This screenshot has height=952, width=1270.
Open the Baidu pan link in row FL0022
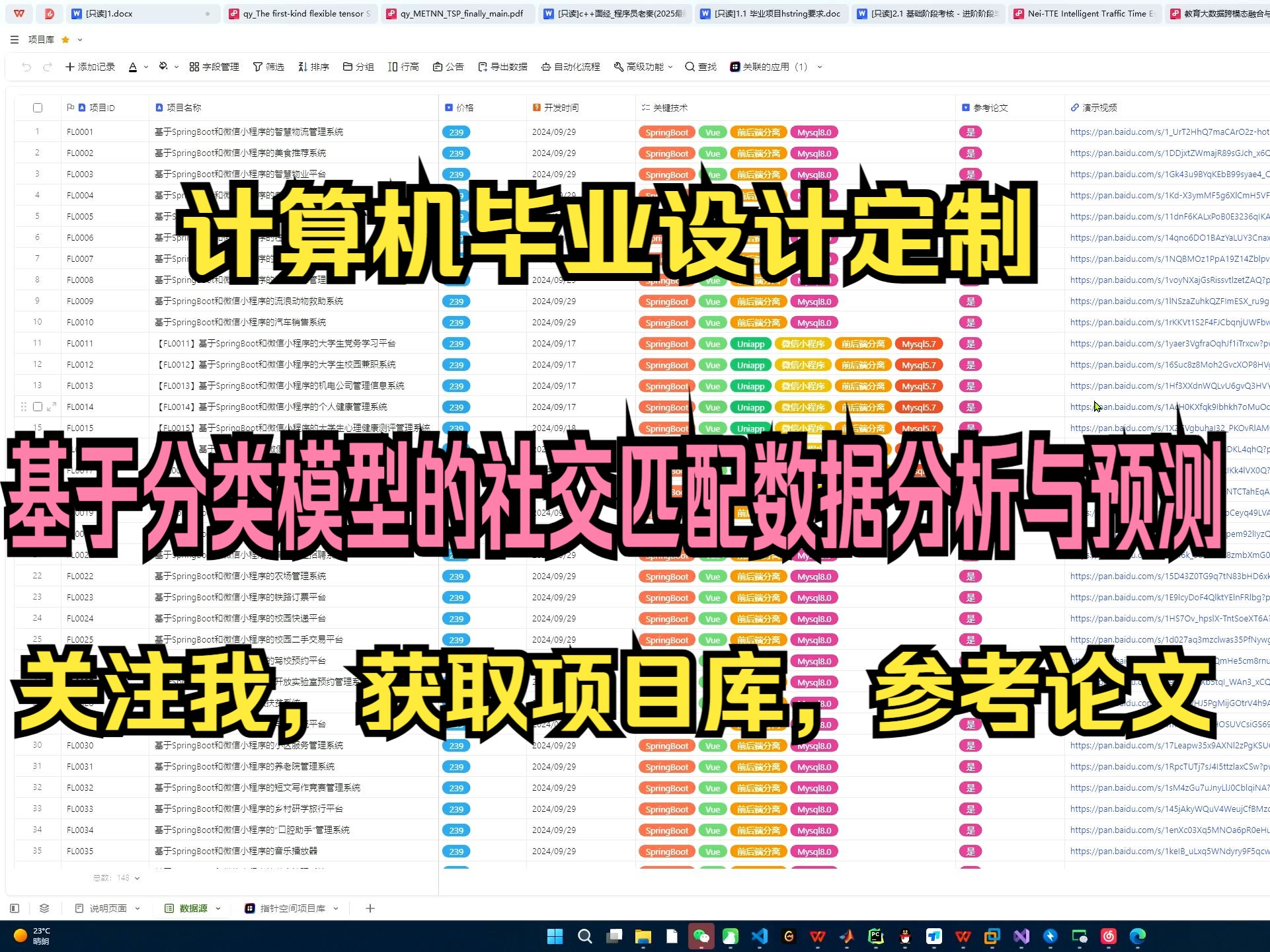1170,576
